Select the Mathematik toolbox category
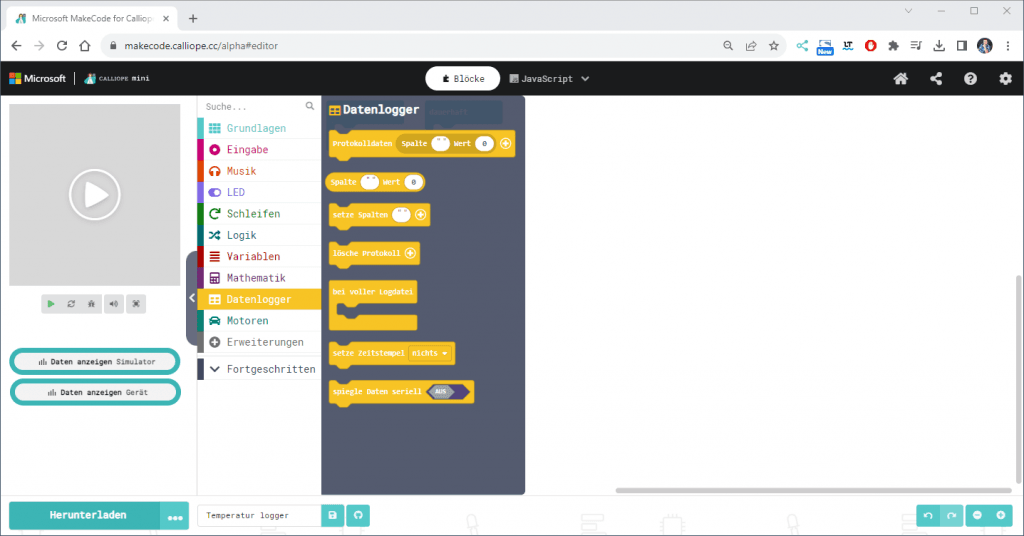The image size is (1024, 536). [x=256, y=277]
